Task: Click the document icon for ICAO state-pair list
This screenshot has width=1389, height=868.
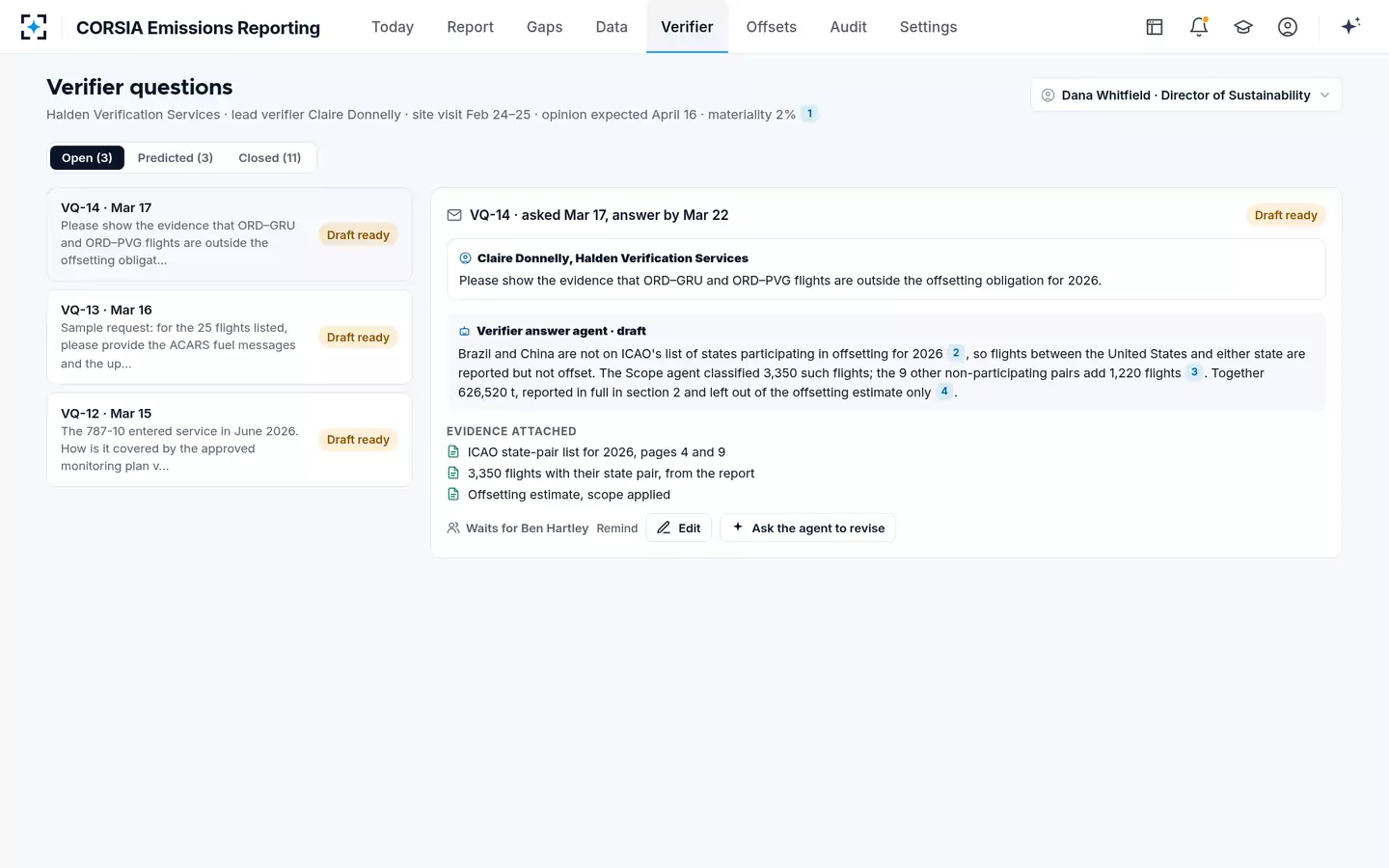Action: (x=453, y=452)
